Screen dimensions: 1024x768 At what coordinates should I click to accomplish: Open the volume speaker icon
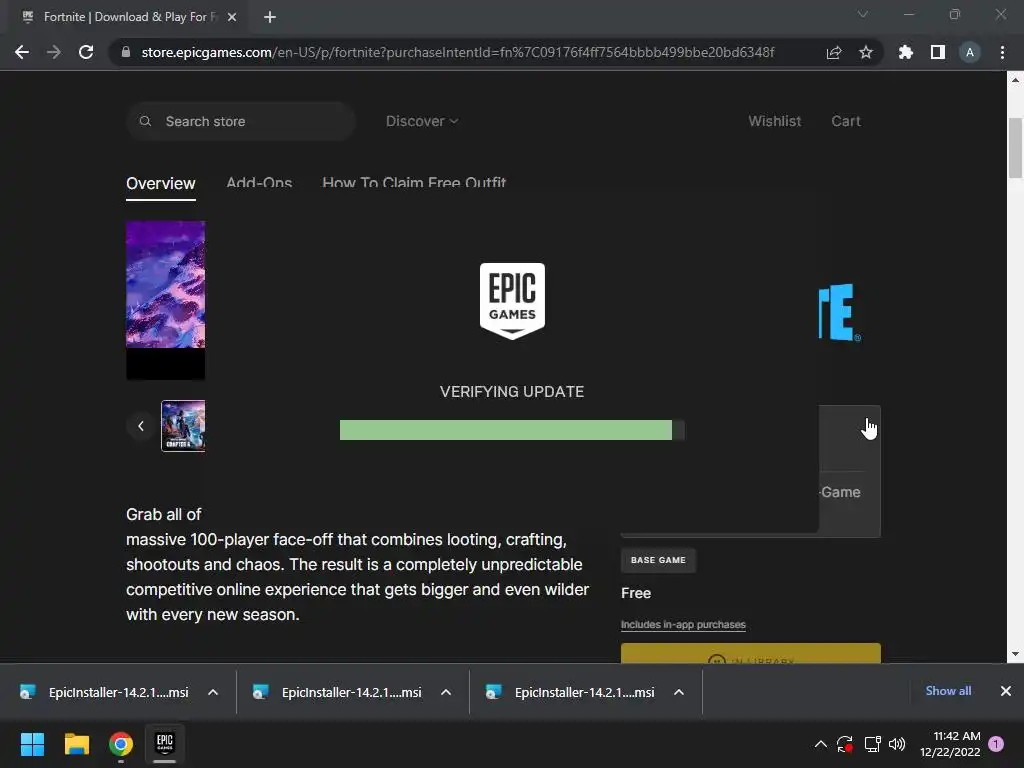[897, 744]
